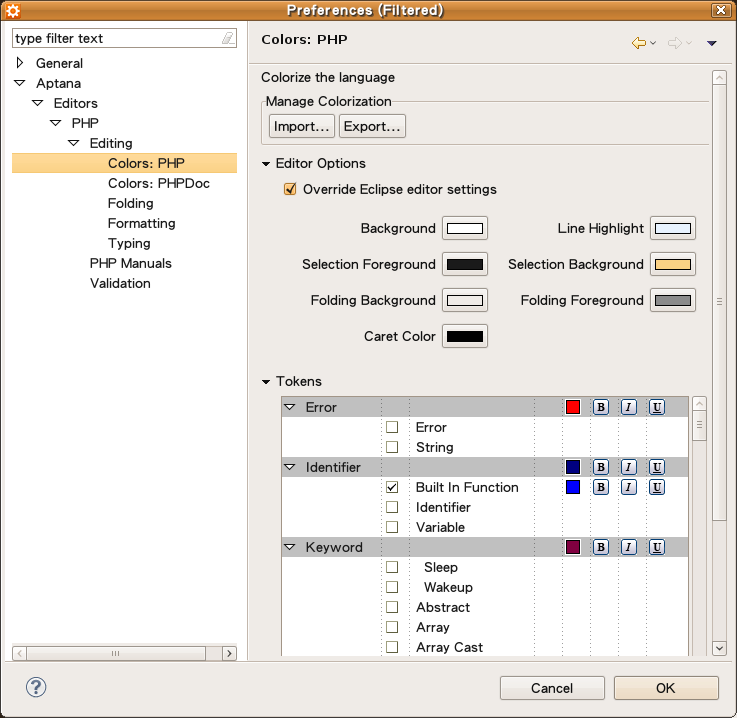Collapse the Editor Options section
Image resolution: width=737 pixels, height=718 pixels.
click(266, 164)
